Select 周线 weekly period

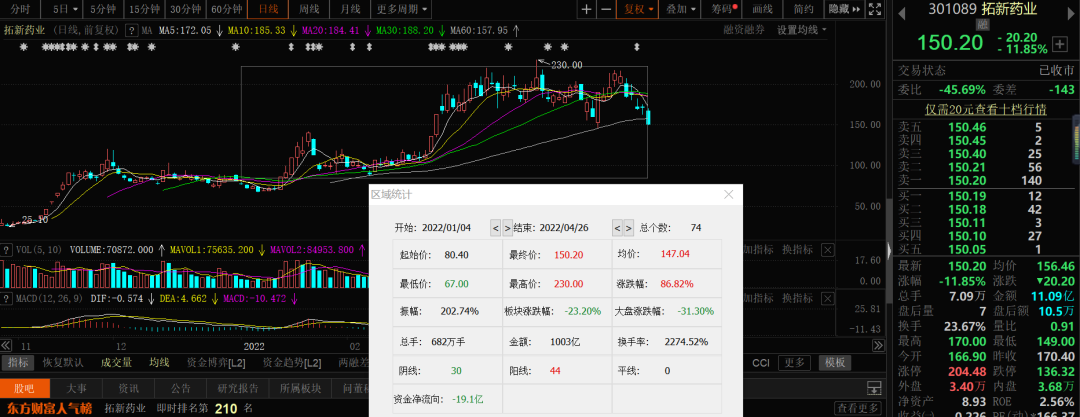[x=309, y=10]
